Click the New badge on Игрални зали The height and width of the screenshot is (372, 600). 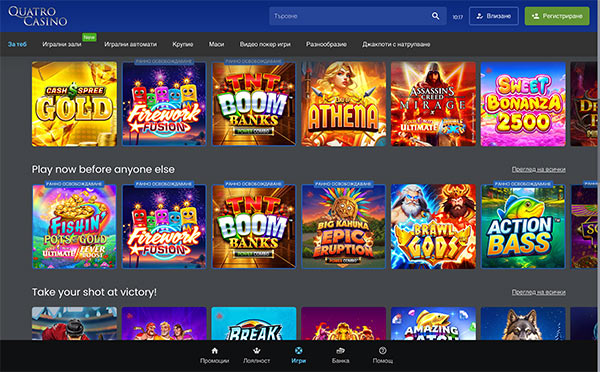click(89, 37)
